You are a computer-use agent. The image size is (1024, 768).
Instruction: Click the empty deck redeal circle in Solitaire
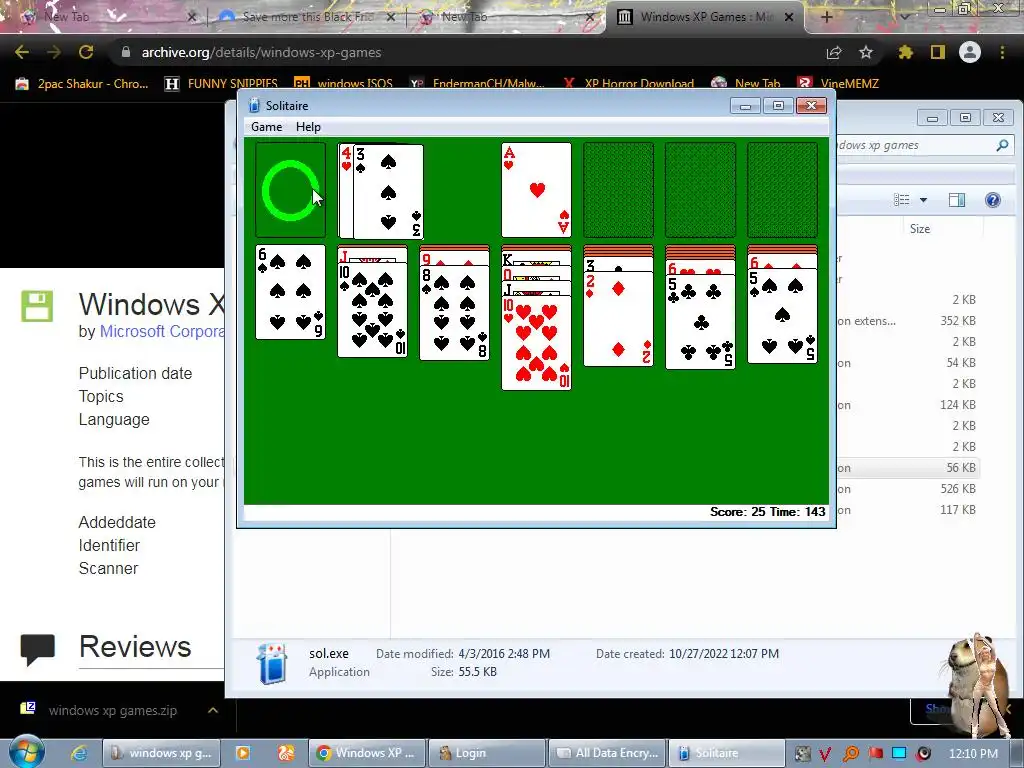click(290, 190)
